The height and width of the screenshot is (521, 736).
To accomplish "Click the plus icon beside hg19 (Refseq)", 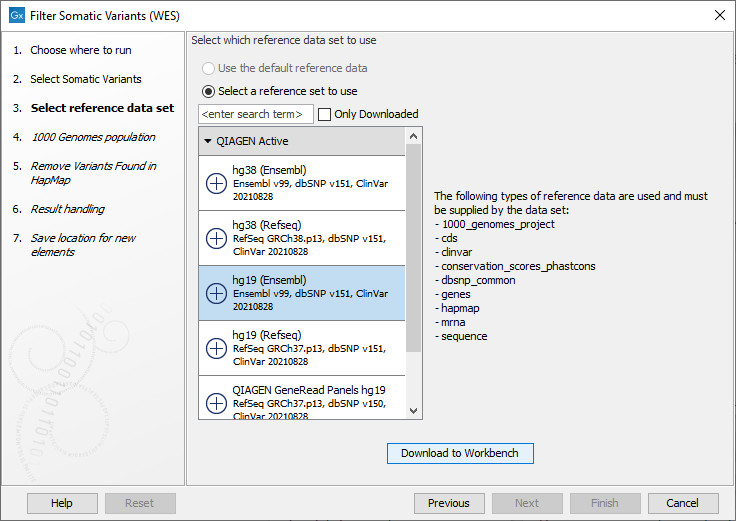I will tap(215, 348).
